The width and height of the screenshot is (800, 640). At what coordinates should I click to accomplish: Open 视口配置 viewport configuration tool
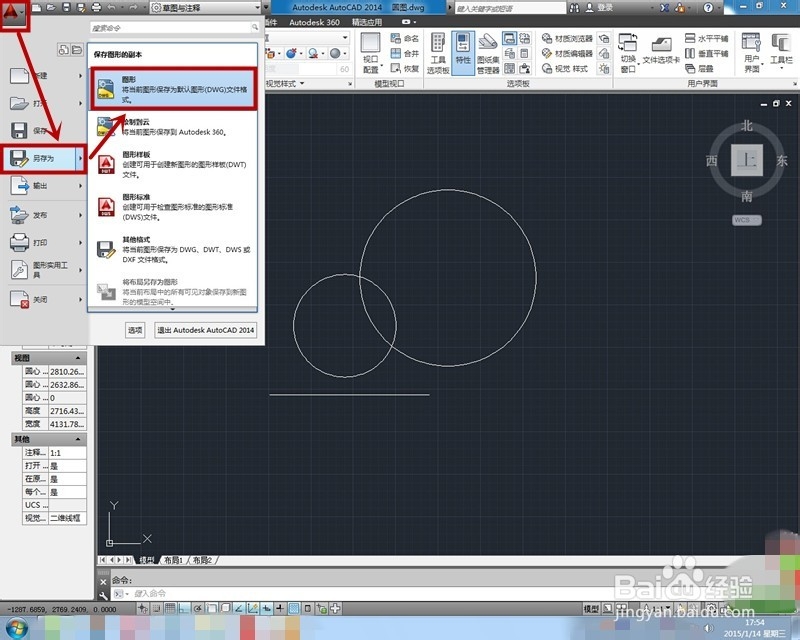coord(371,53)
